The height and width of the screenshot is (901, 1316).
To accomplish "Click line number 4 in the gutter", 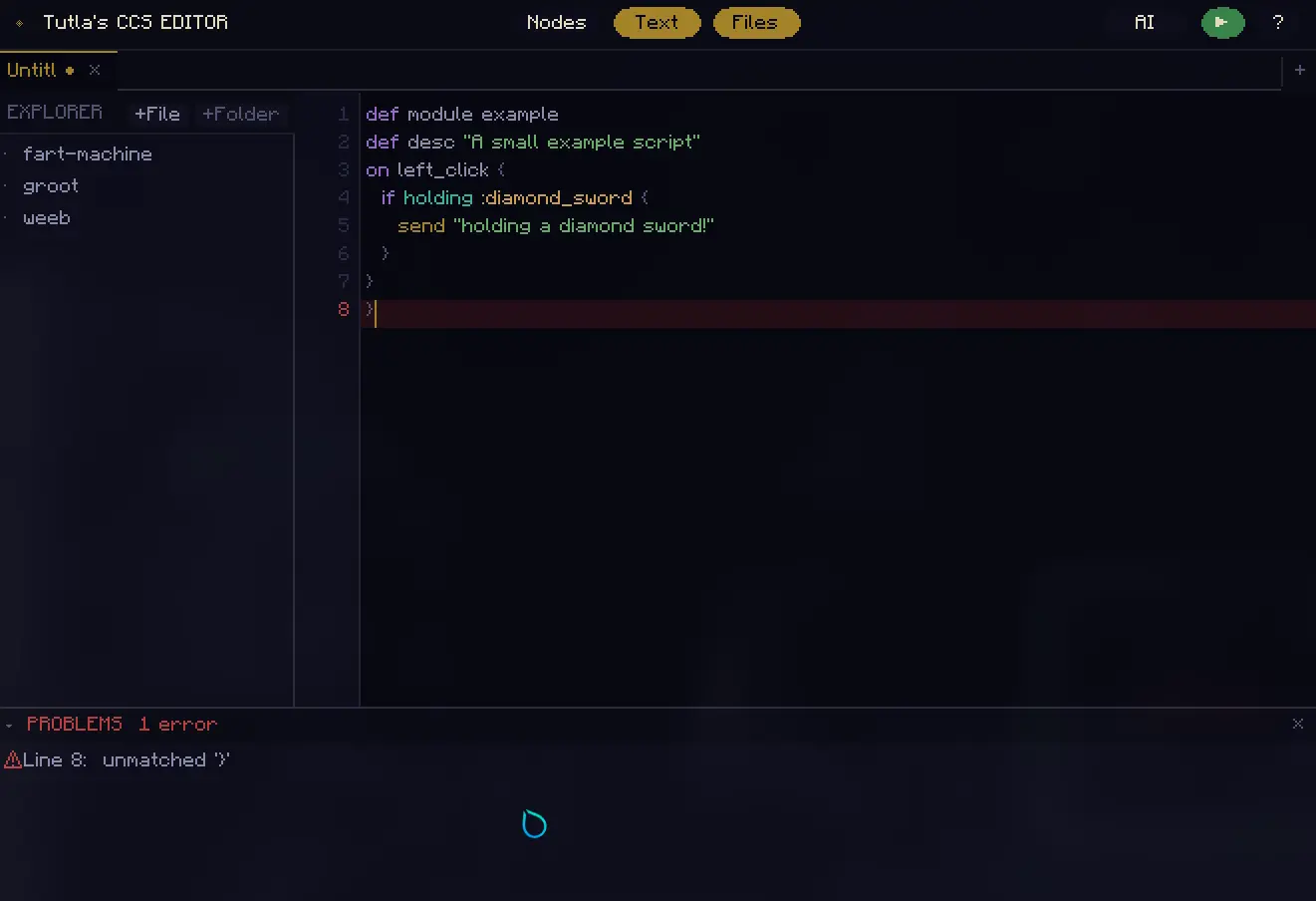I will 344,197.
